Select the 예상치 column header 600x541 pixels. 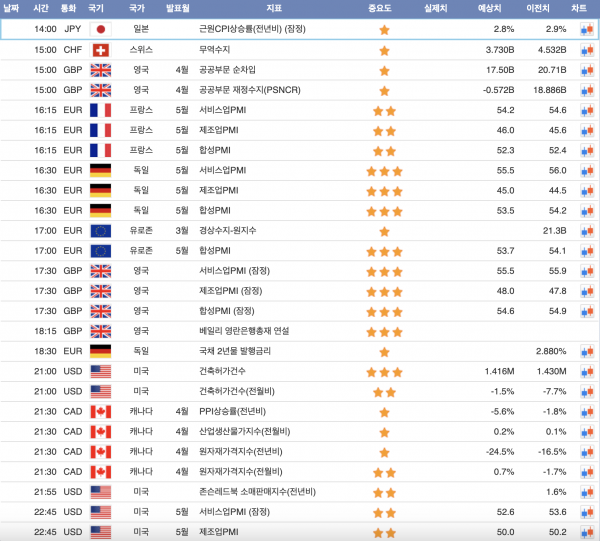(490, 8)
